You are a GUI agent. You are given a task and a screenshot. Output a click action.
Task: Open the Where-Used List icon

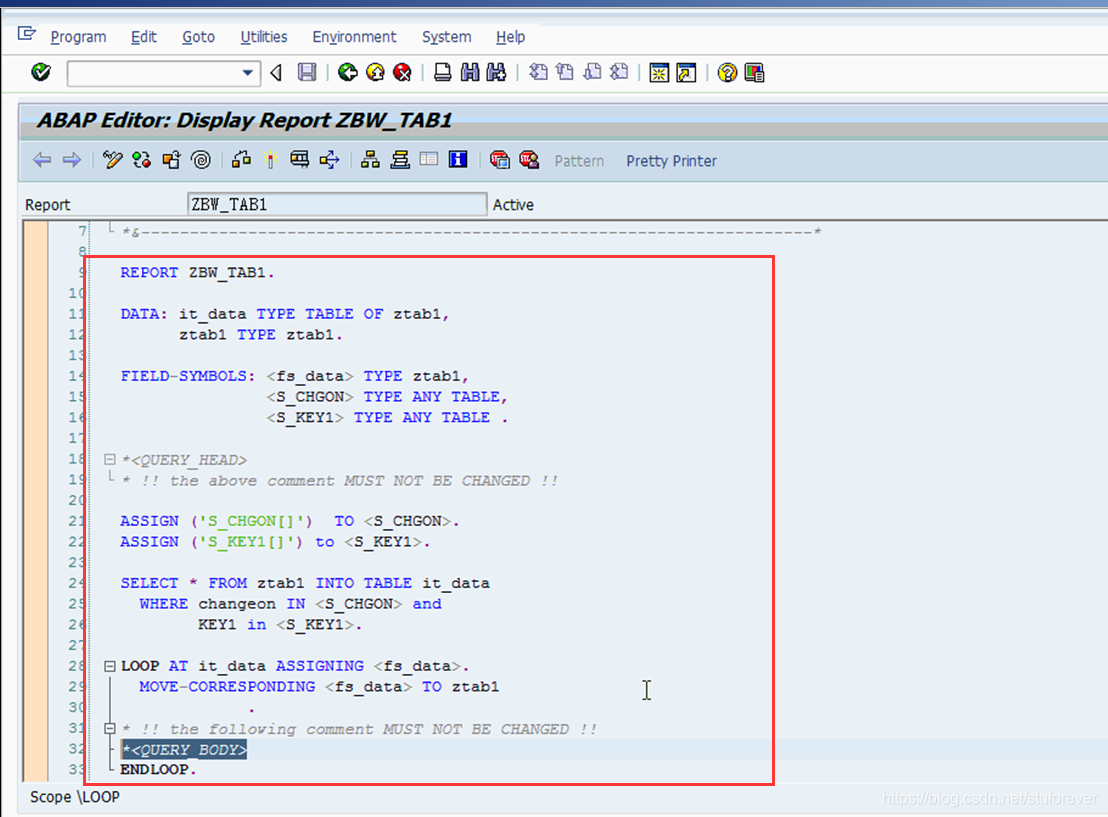329,160
